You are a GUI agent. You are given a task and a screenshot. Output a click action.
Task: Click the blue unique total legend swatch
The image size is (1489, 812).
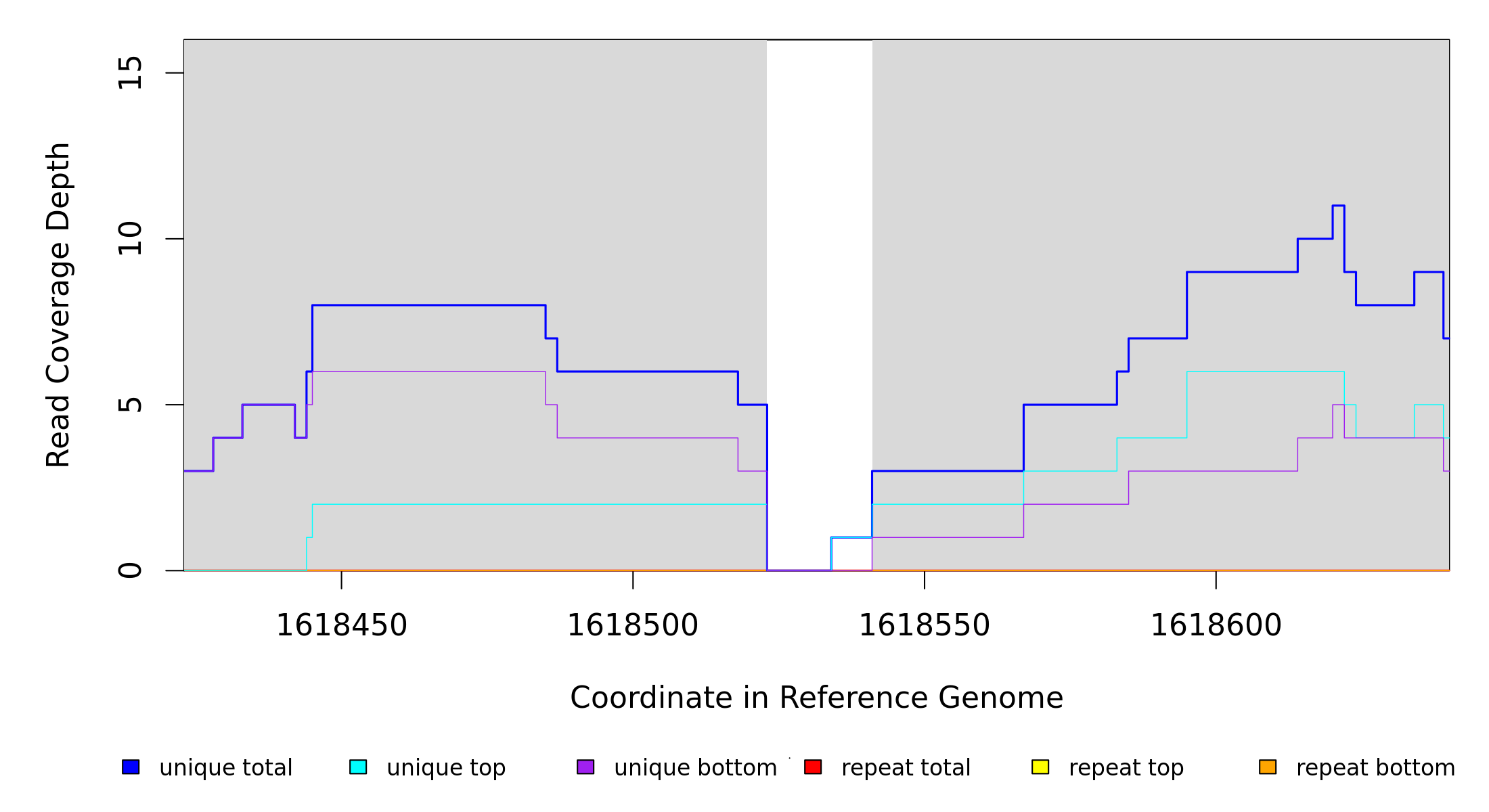coord(131,767)
